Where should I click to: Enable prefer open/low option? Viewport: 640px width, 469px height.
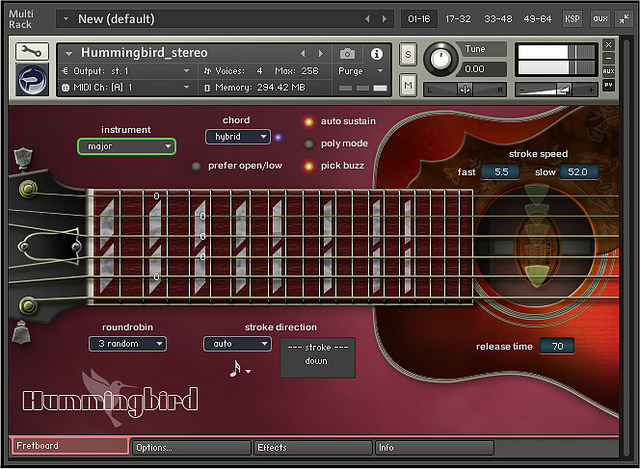point(196,166)
